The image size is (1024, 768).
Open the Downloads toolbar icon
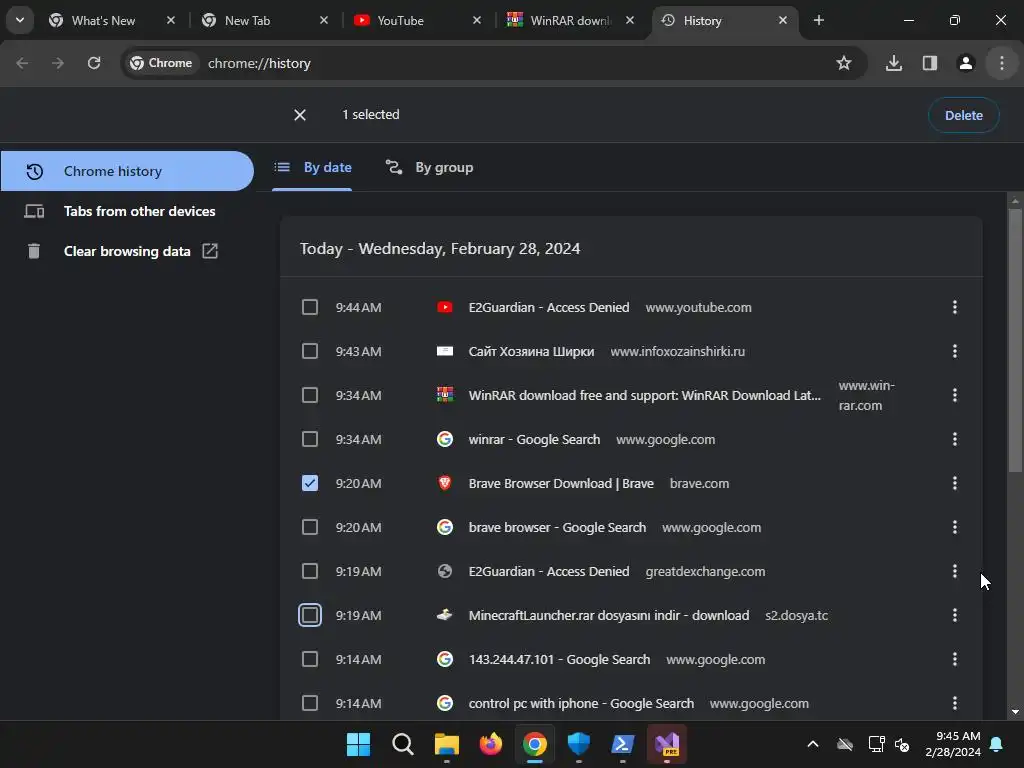893,63
